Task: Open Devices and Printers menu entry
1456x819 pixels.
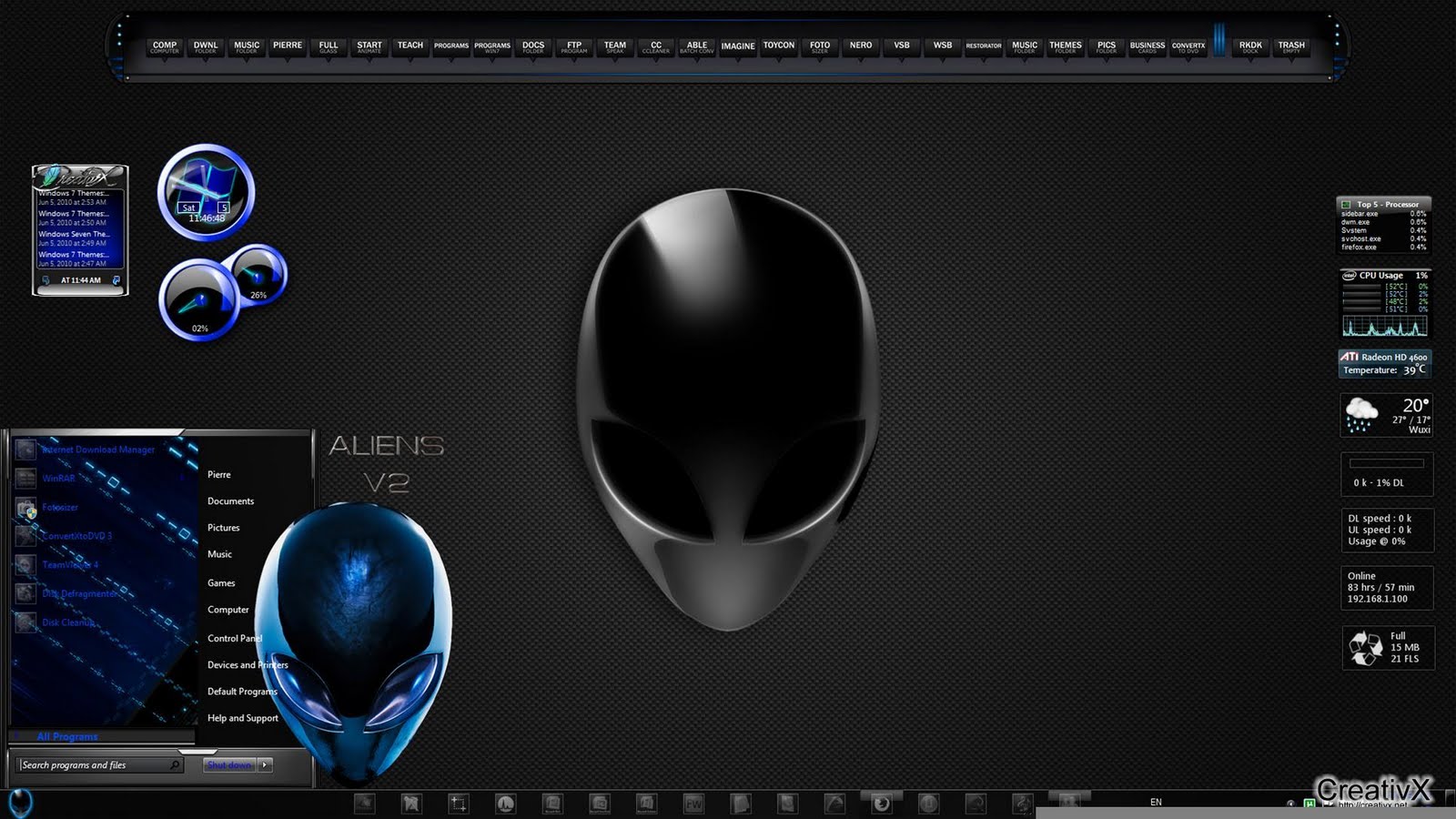Action: [x=247, y=664]
